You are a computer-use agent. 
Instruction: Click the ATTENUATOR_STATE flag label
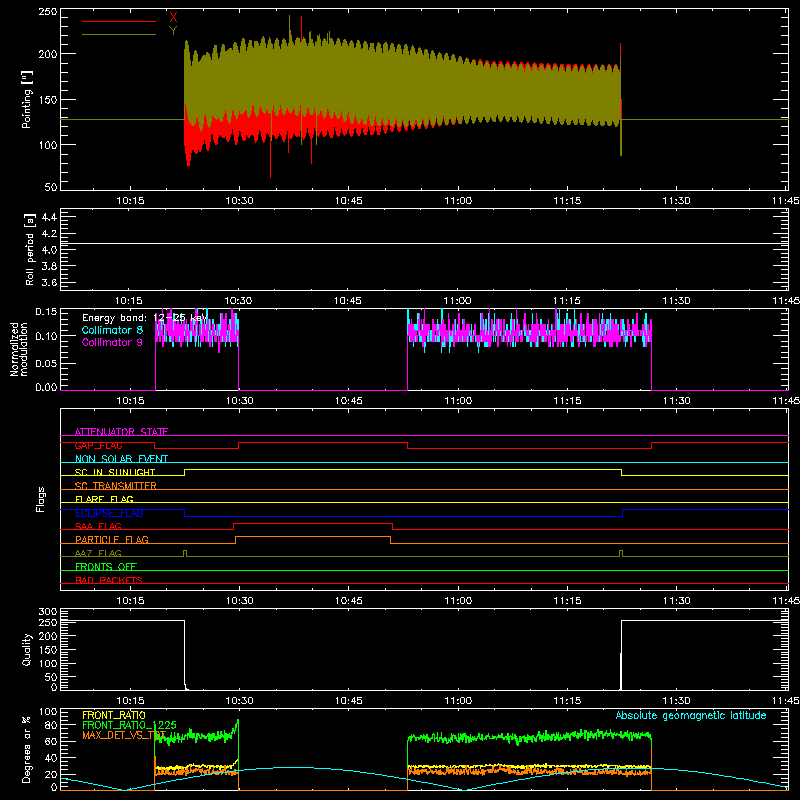[x=121, y=432]
